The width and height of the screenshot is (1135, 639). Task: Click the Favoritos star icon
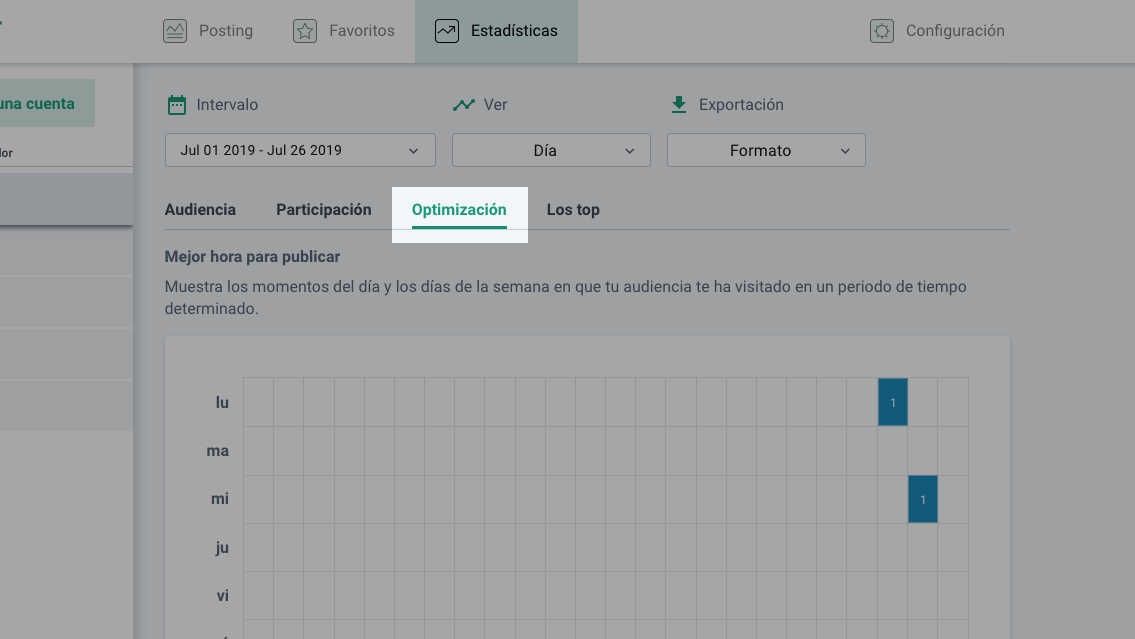click(305, 31)
